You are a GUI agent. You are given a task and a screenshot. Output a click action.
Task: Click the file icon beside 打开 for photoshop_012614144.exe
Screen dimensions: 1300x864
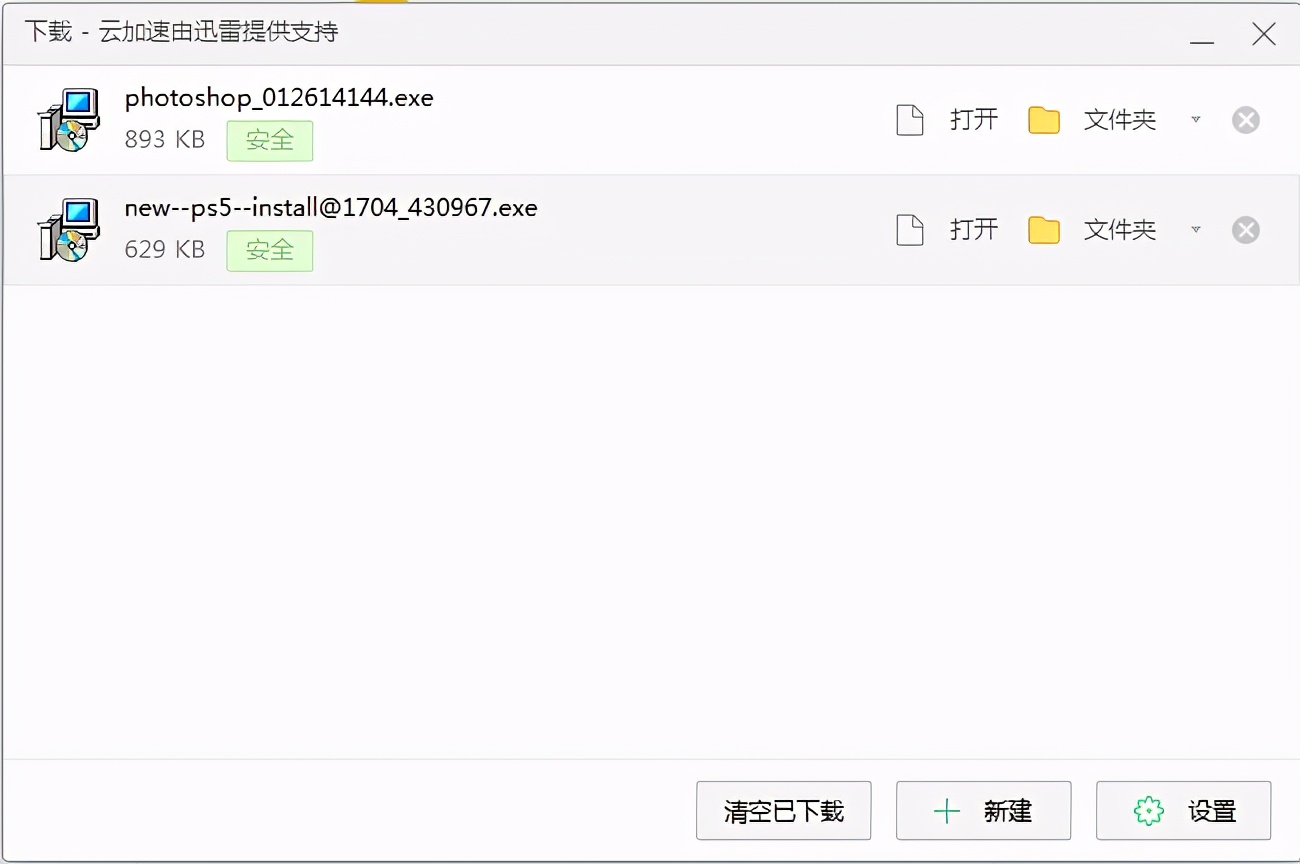[x=910, y=119]
